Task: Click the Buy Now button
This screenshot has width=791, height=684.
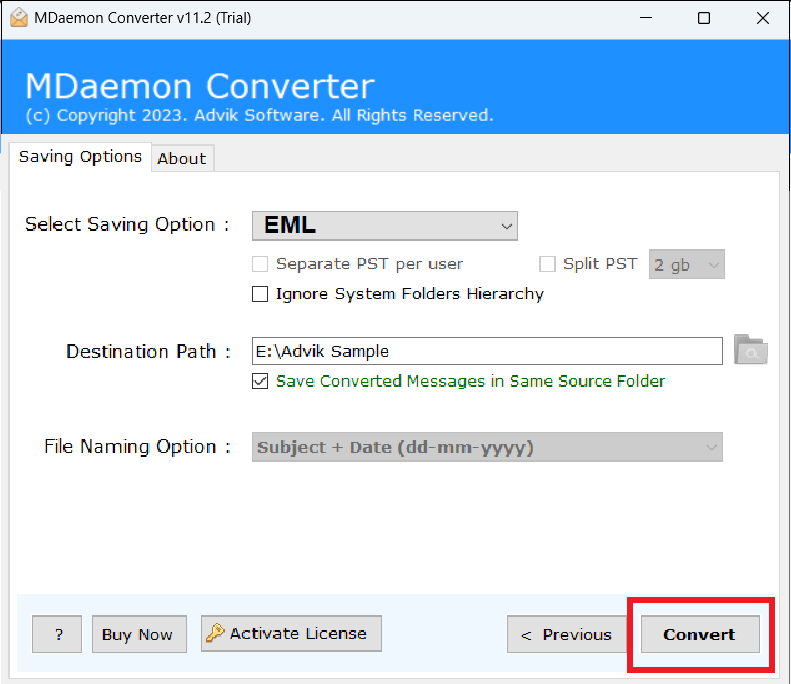Action: click(139, 634)
